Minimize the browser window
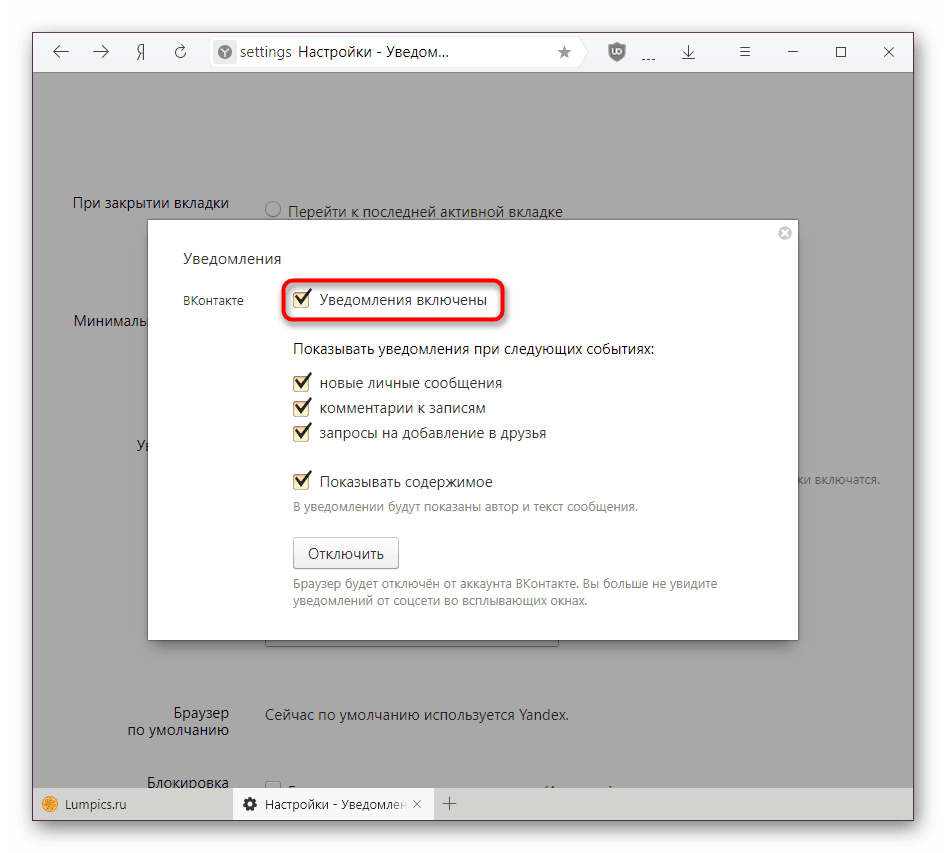The image size is (946, 853). pyautogui.click(x=793, y=52)
